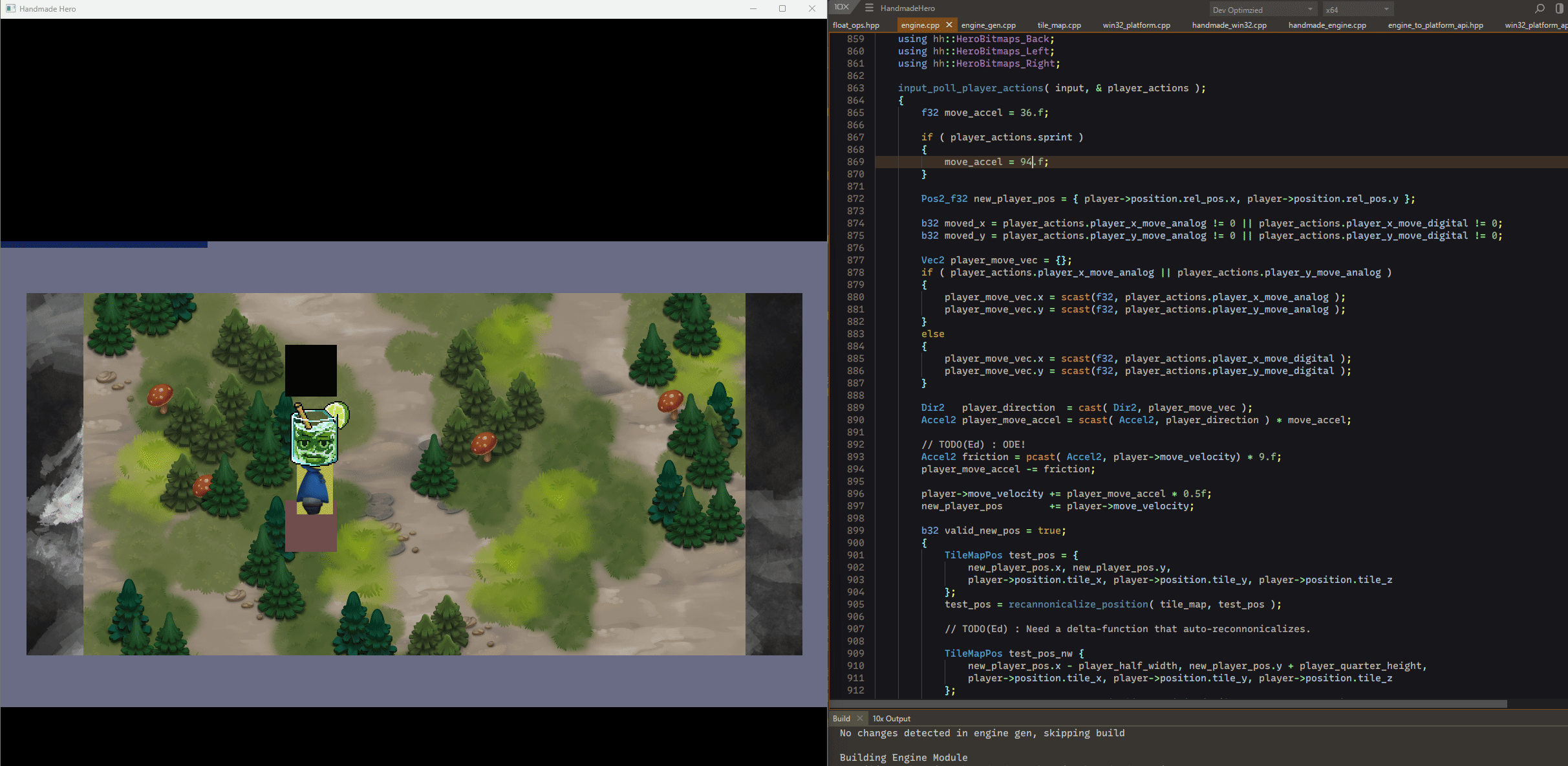
Task: Open the float_ops.hpp tab
Action: tap(856, 25)
